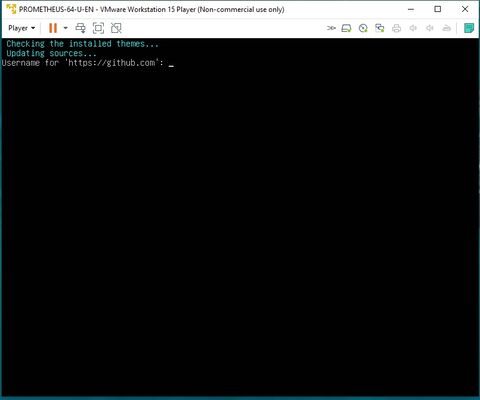The width and height of the screenshot is (480, 400).
Task: Open the hard disk device icon
Action: 346,28
